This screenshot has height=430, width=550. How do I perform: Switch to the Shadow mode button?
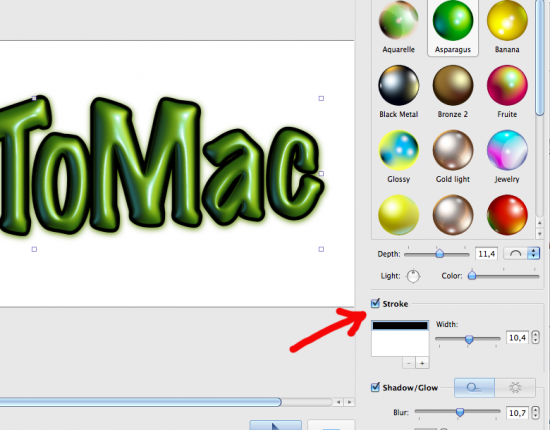[474, 388]
